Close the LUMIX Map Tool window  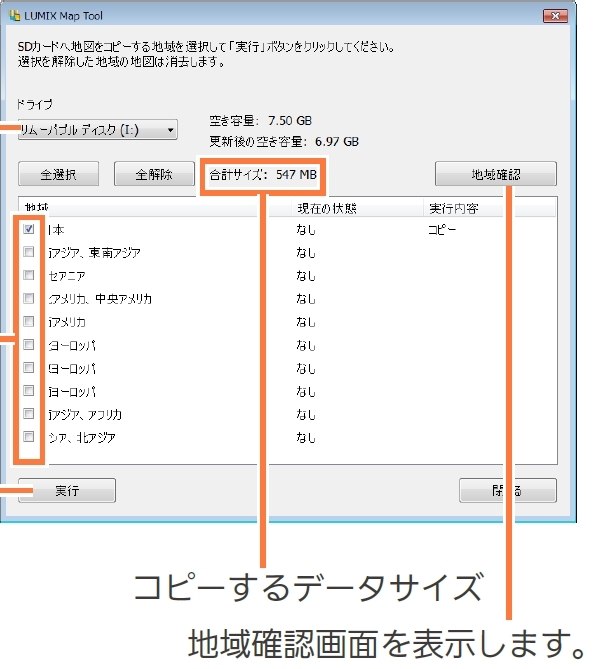pos(555,16)
